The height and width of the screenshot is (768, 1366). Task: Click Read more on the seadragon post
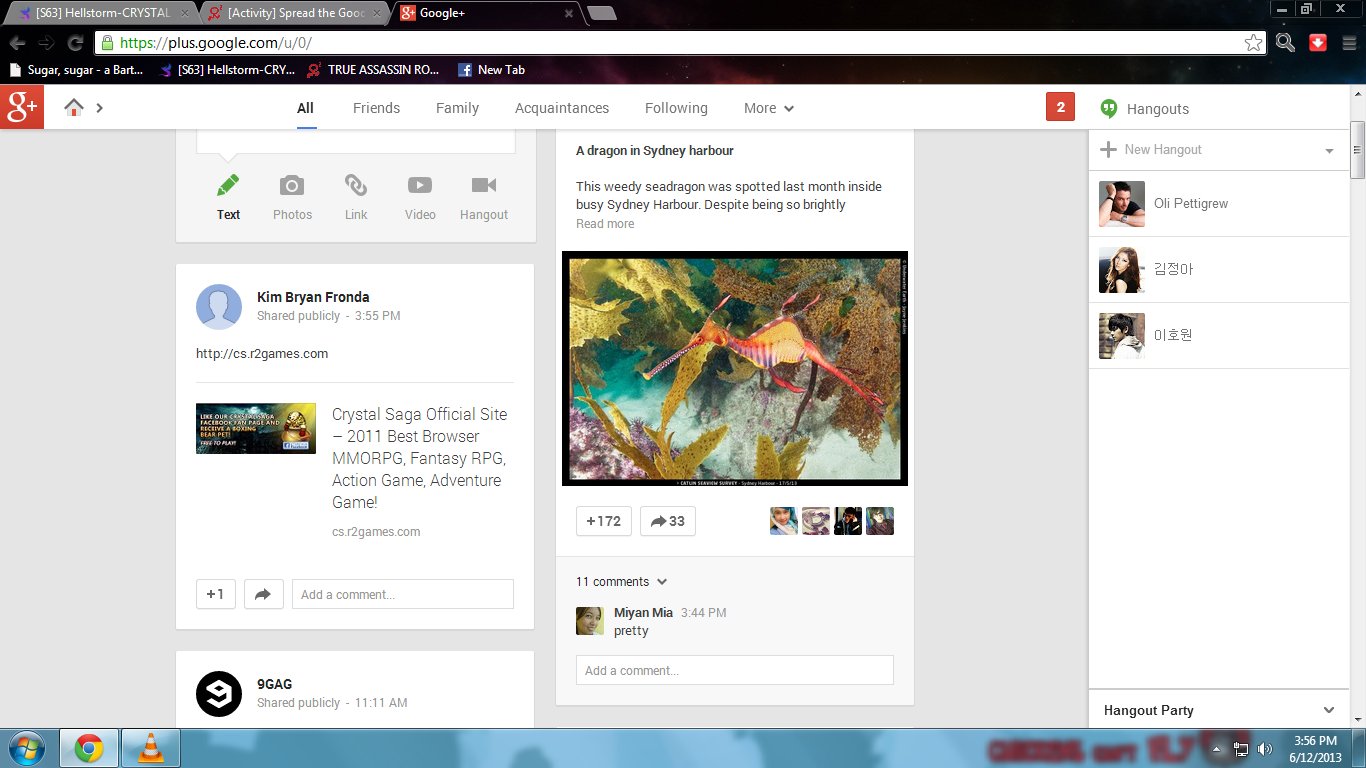click(605, 224)
